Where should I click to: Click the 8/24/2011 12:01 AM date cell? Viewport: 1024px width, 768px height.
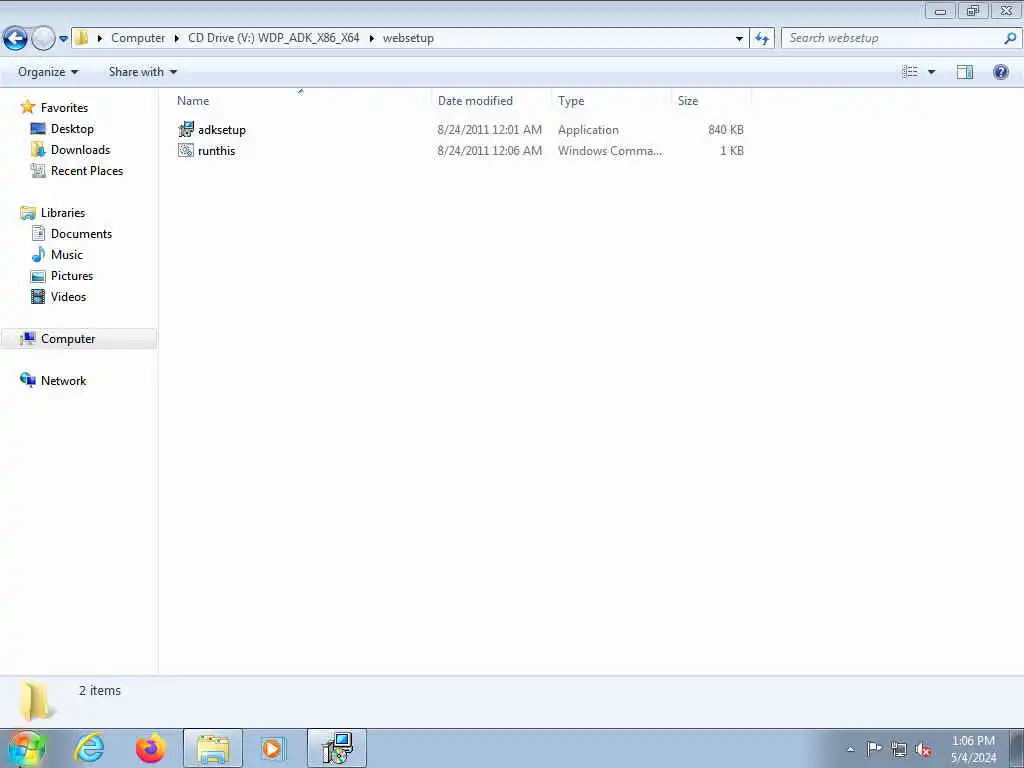pos(490,129)
